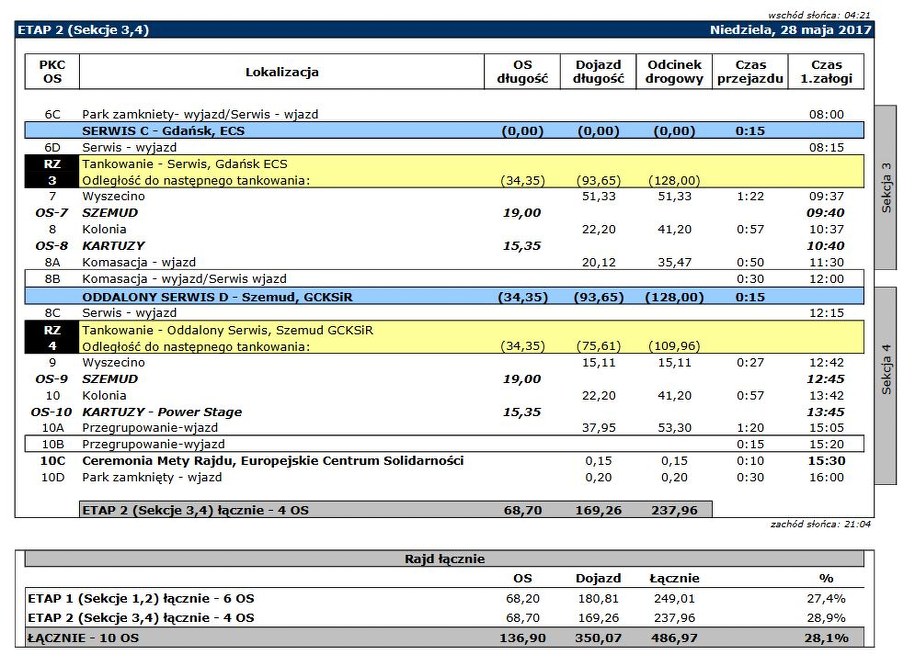The image size is (915, 666).
Task: Click the Dojazd długość column header
Action: pos(599,72)
